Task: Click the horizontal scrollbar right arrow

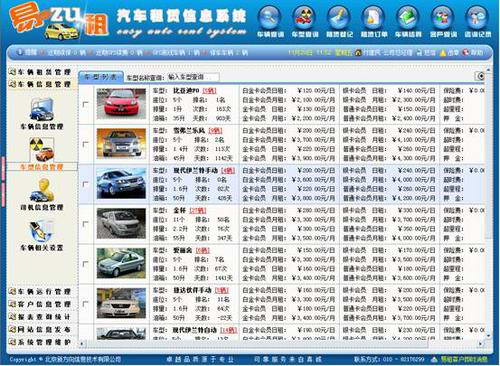Action: [481, 343]
